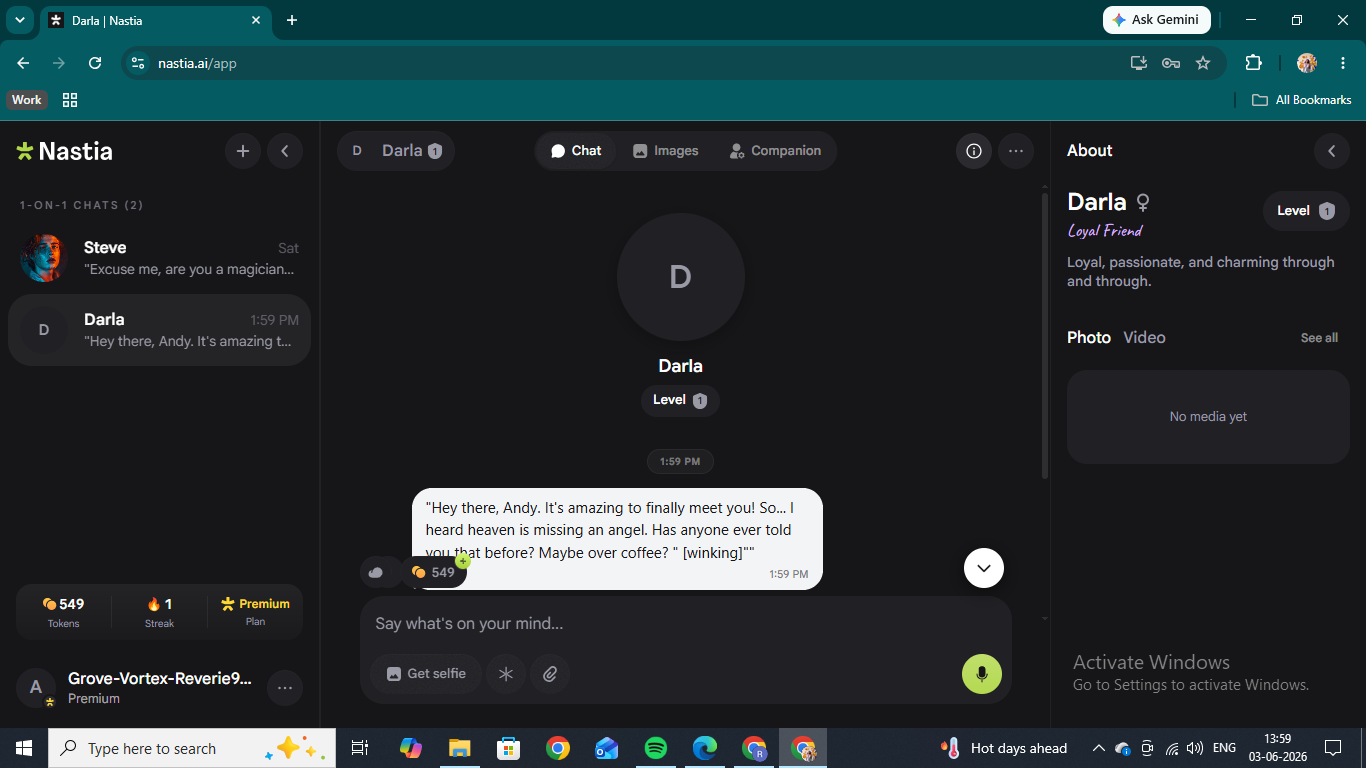The image size is (1366, 768).
Task: Click the account avatar A
Action: tap(36, 687)
